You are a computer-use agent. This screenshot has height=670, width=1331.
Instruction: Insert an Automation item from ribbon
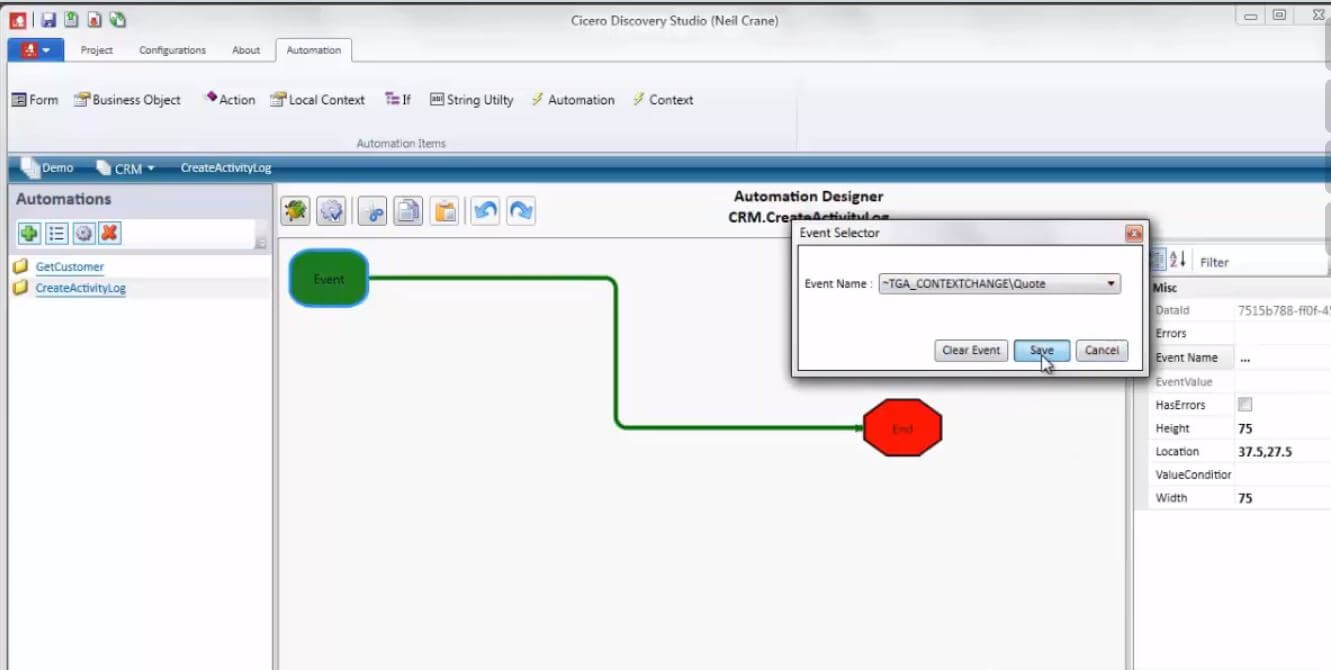tap(573, 100)
